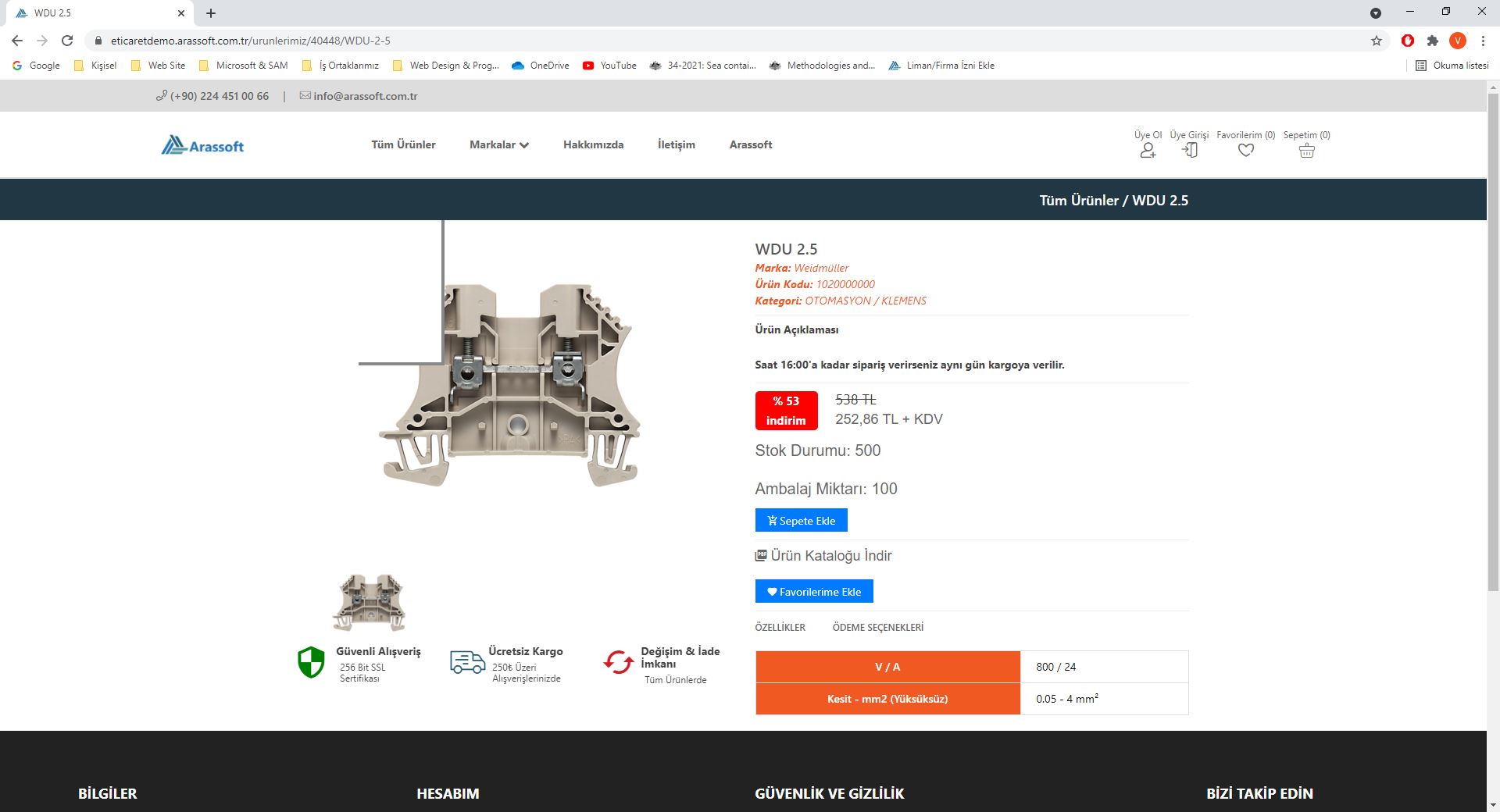1500x812 pixels.
Task: Open the Opera-like red extension icon
Action: point(1408,41)
